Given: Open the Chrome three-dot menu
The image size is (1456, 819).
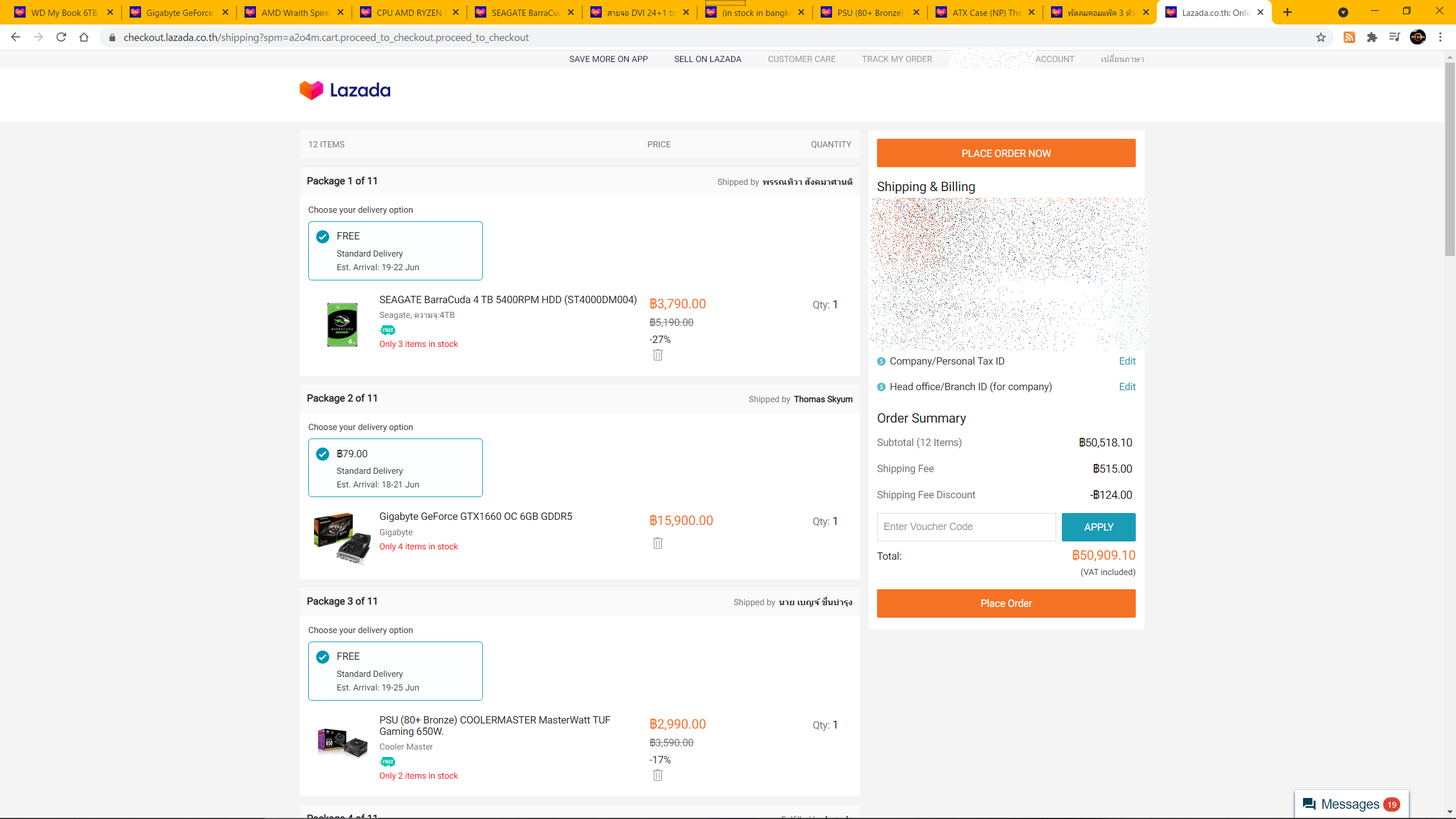Looking at the screenshot, I should 1441,37.
